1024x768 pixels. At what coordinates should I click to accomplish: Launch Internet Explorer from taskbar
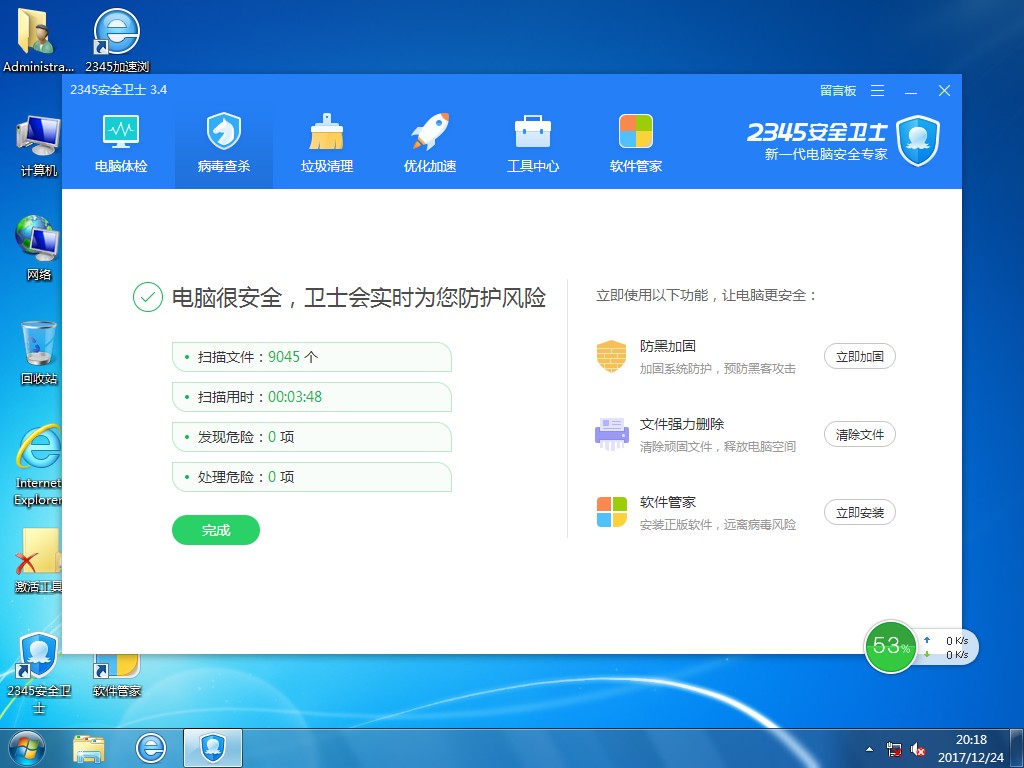(151, 748)
